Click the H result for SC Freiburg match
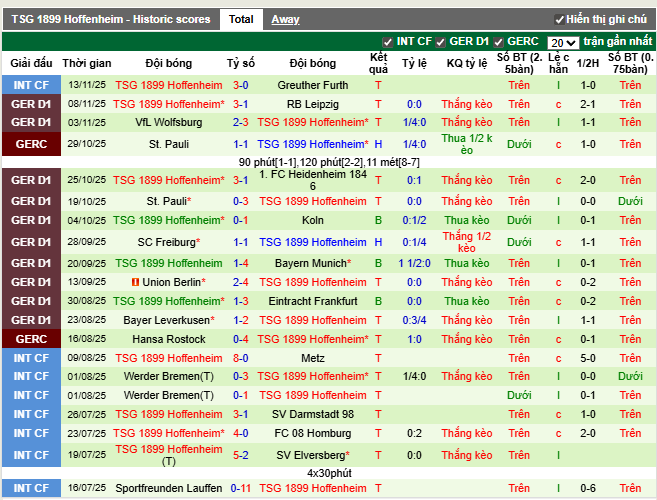The image size is (657, 500). 378,242
